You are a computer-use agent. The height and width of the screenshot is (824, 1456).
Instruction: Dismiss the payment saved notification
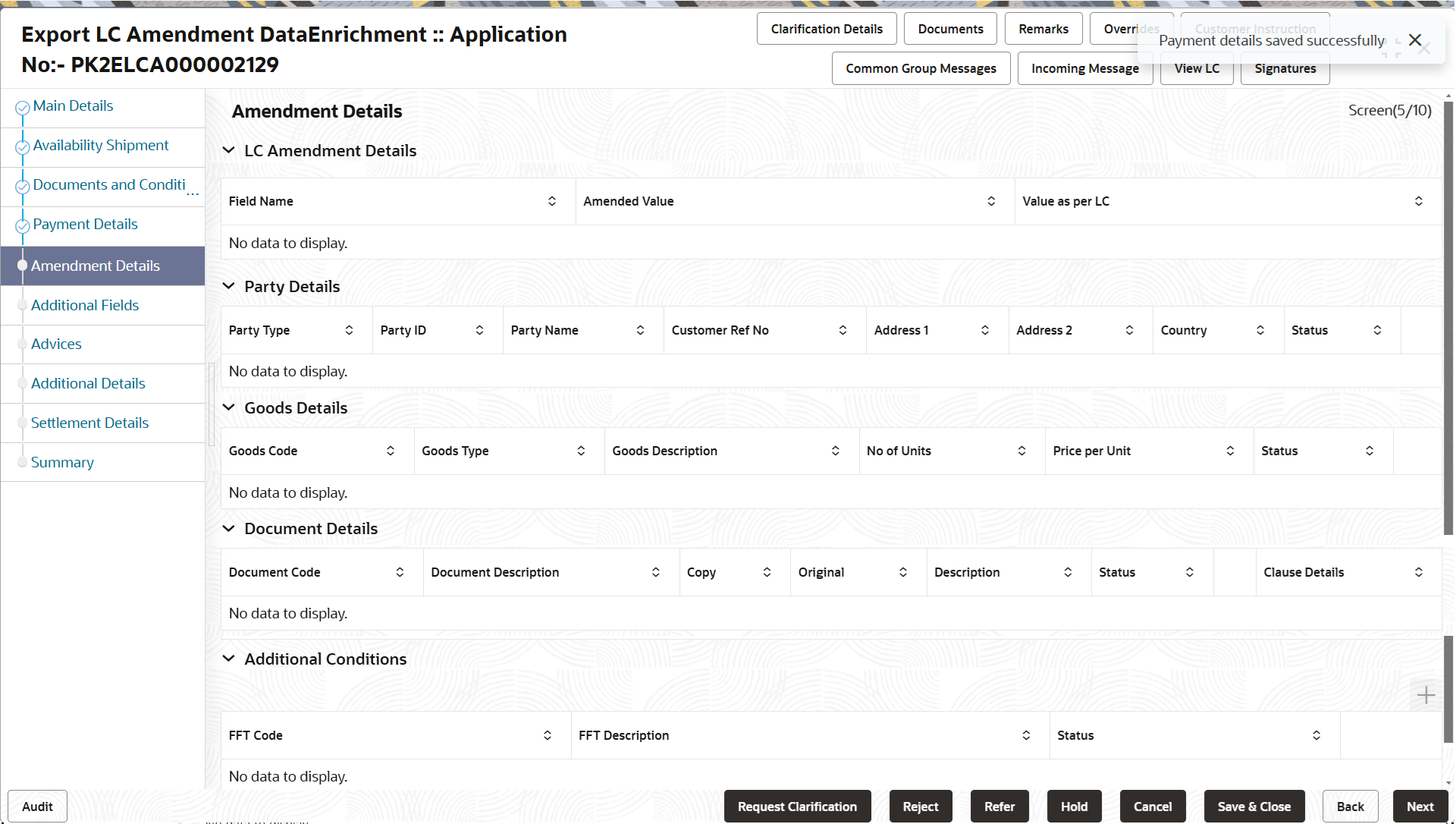click(x=1415, y=40)
